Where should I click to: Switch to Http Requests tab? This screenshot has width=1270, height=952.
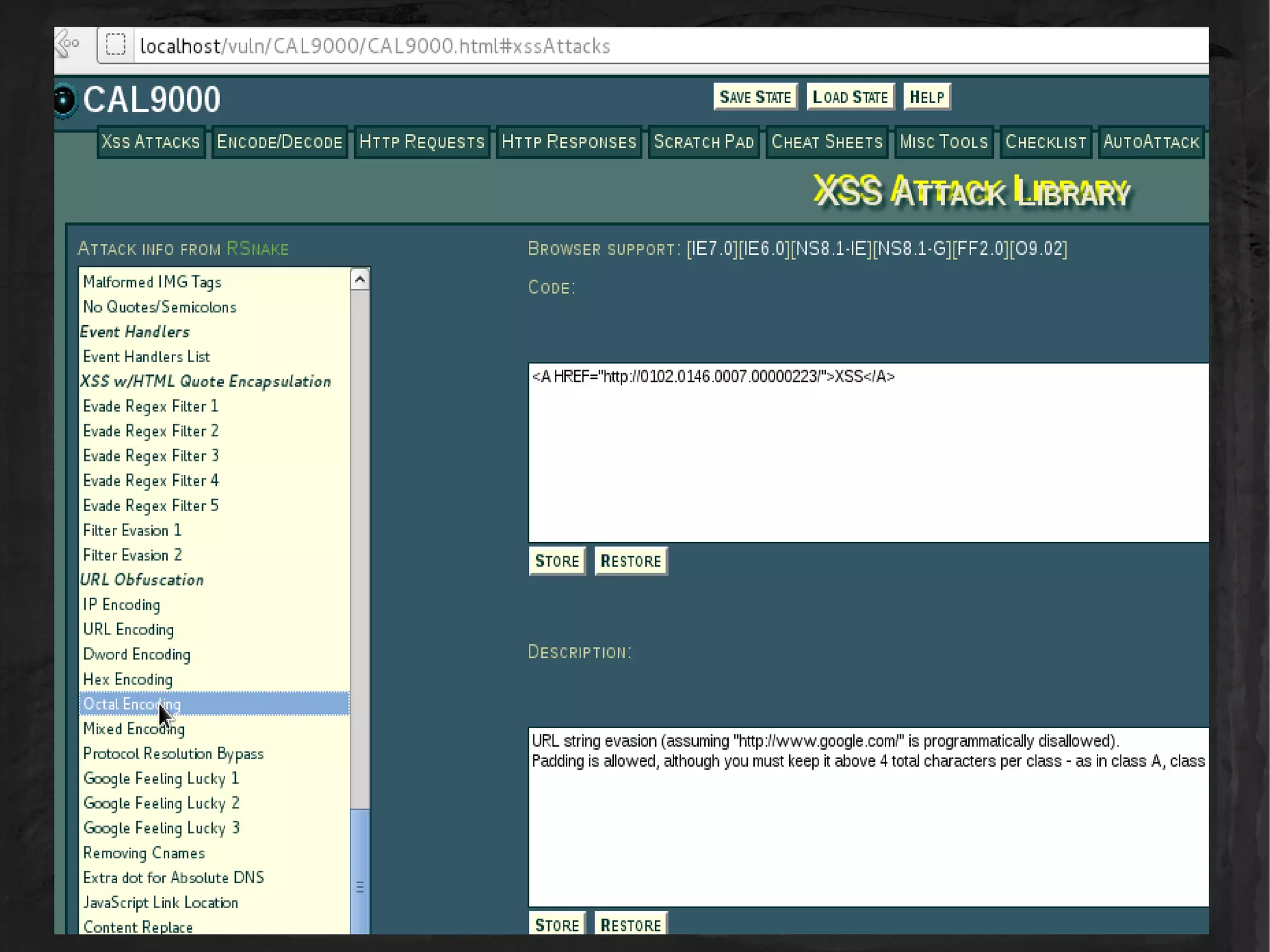[422, 142]
